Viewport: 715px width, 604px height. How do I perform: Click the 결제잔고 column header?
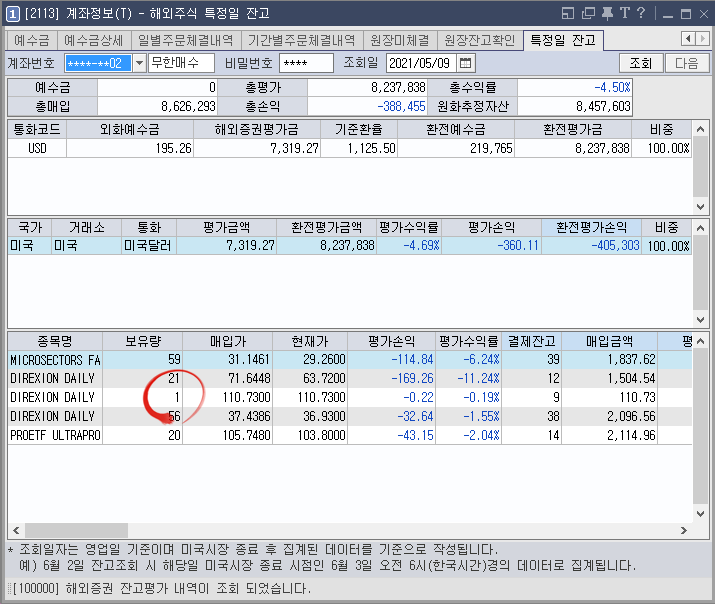[x=532, y=341]
